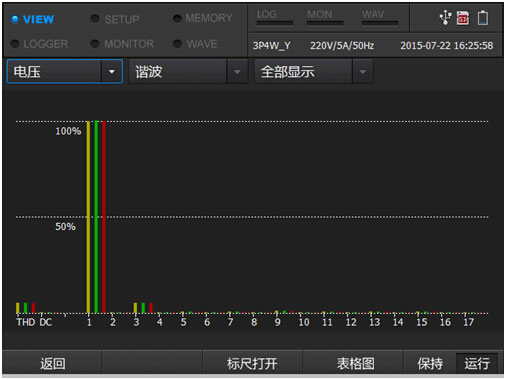Viewport: 506px width, 380px height.
Task: Click harmonic order 9 axis label
Action: 277,322
